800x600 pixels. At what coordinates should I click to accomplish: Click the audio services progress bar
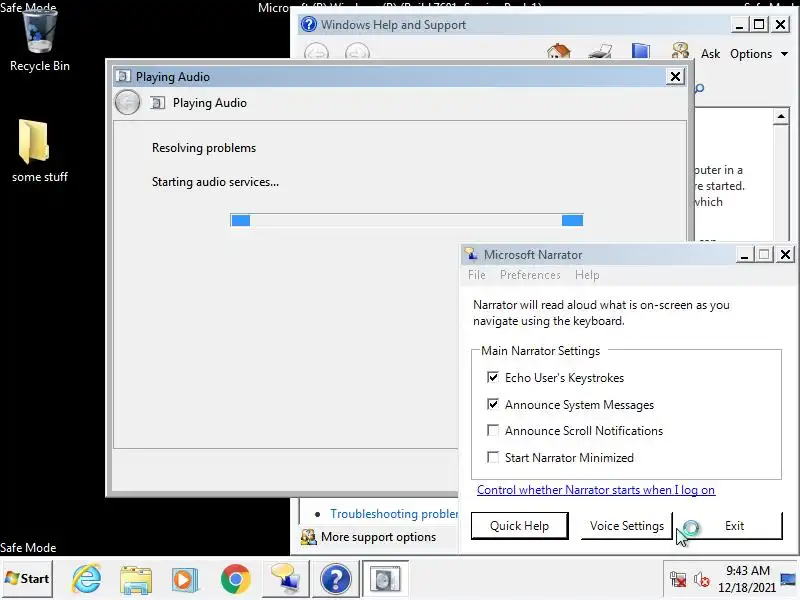tap(407, 220)
